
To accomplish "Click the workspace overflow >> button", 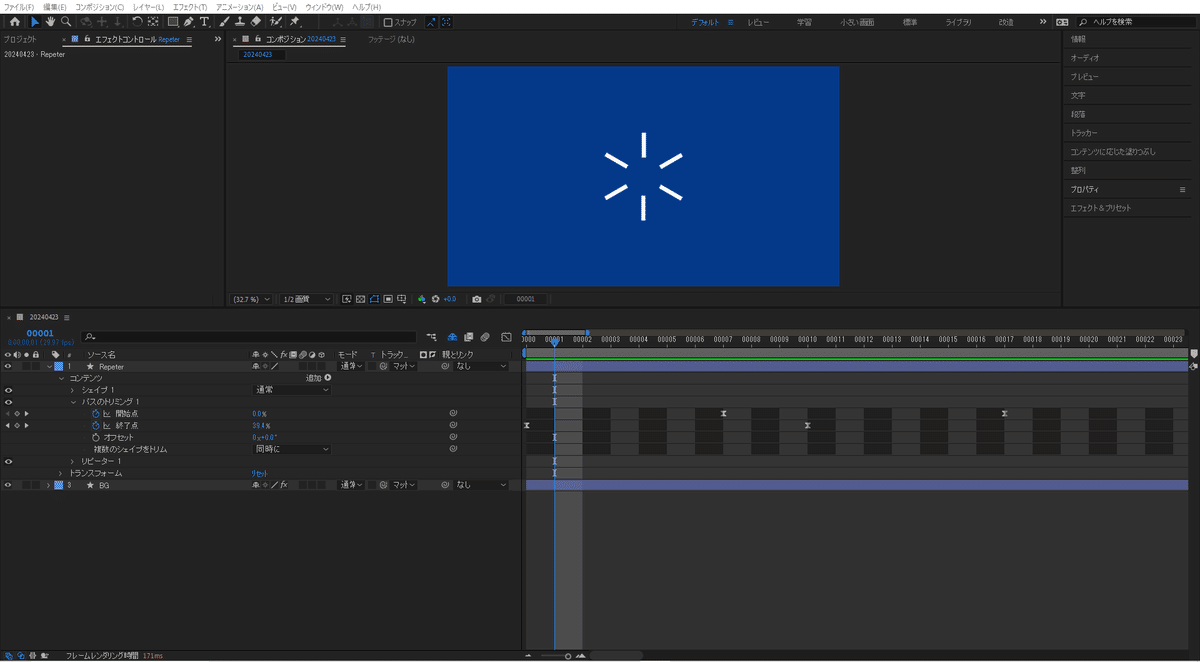I will (1043, 22).
